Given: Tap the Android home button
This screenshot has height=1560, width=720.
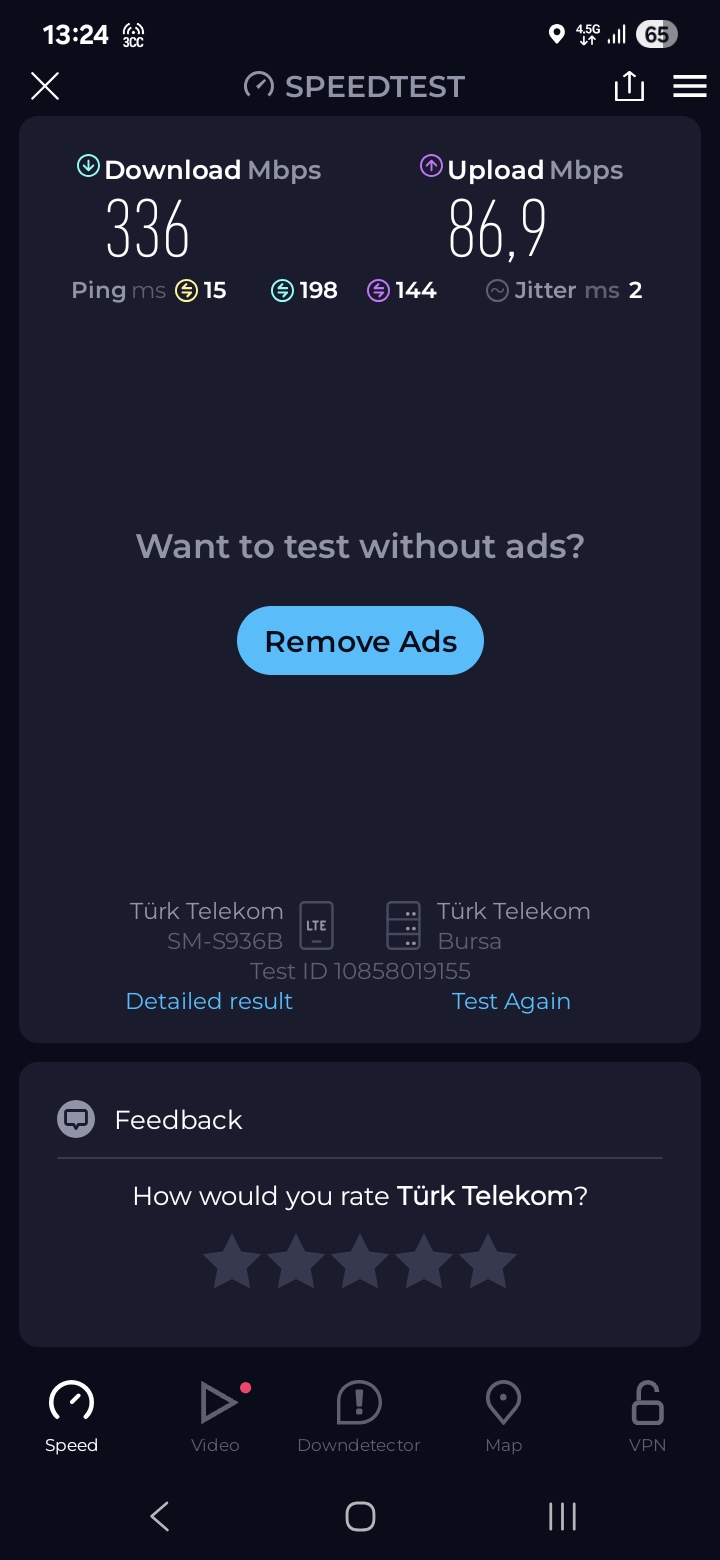Looking at the screenshot, I should tap(360, 1516).
